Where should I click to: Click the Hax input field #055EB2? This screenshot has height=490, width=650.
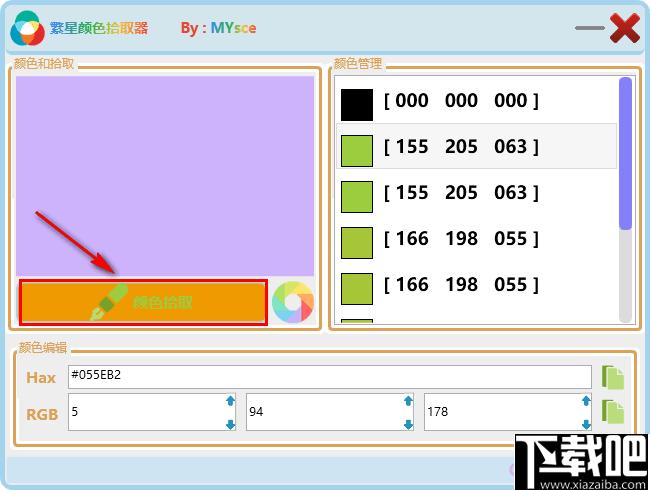tap(330, 377)
